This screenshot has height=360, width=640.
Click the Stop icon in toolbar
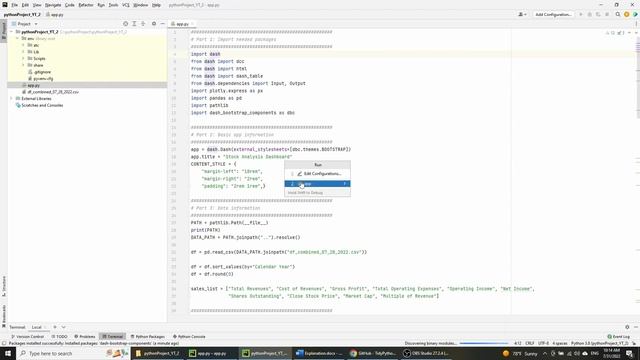pos(607,14)
